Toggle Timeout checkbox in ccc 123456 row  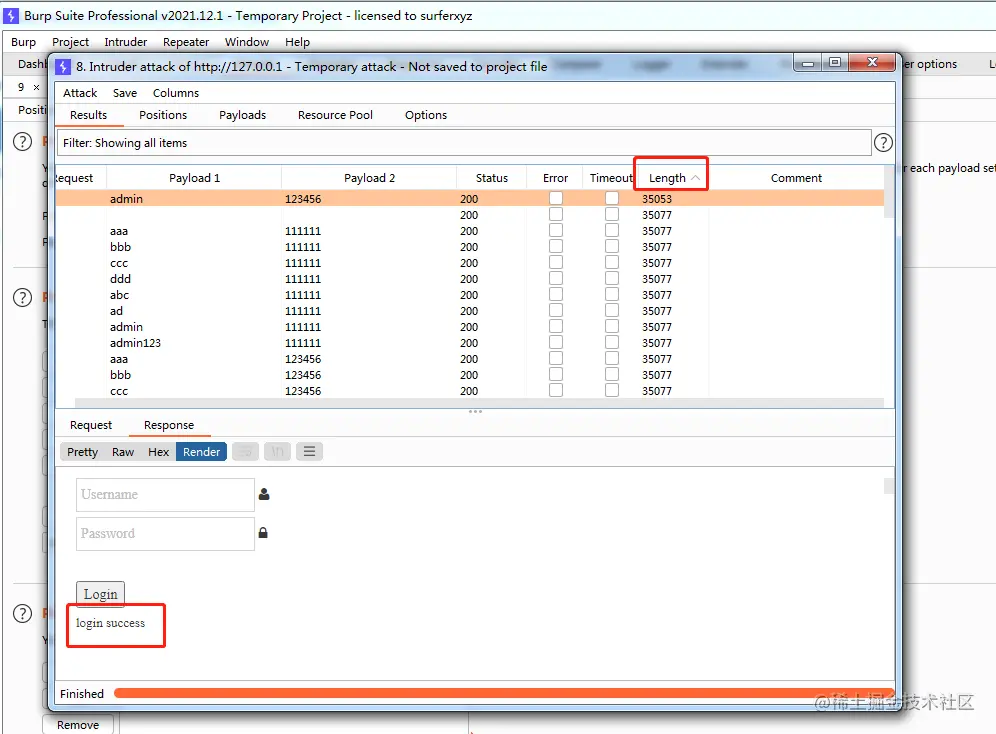(x=612, y=390)
